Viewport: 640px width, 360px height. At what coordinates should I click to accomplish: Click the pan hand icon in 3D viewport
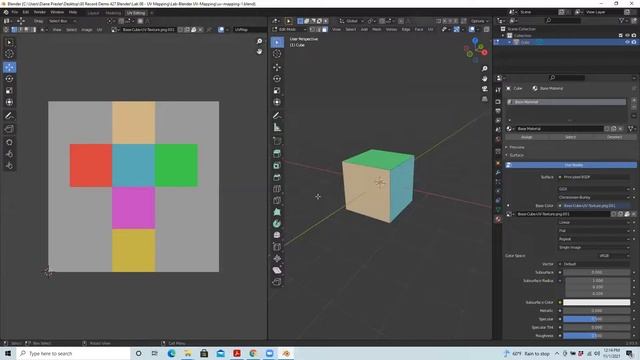pyautogui.click(x=484, y=78)
